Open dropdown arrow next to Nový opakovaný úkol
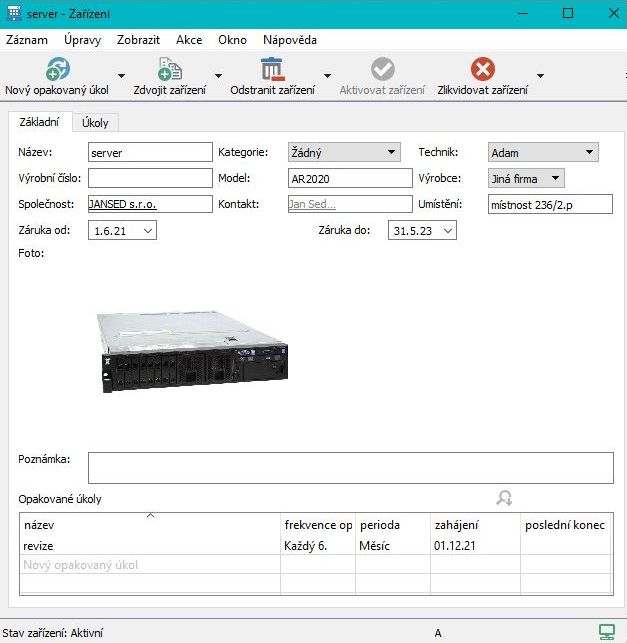 pyautogui.click(x=121, y=76)
